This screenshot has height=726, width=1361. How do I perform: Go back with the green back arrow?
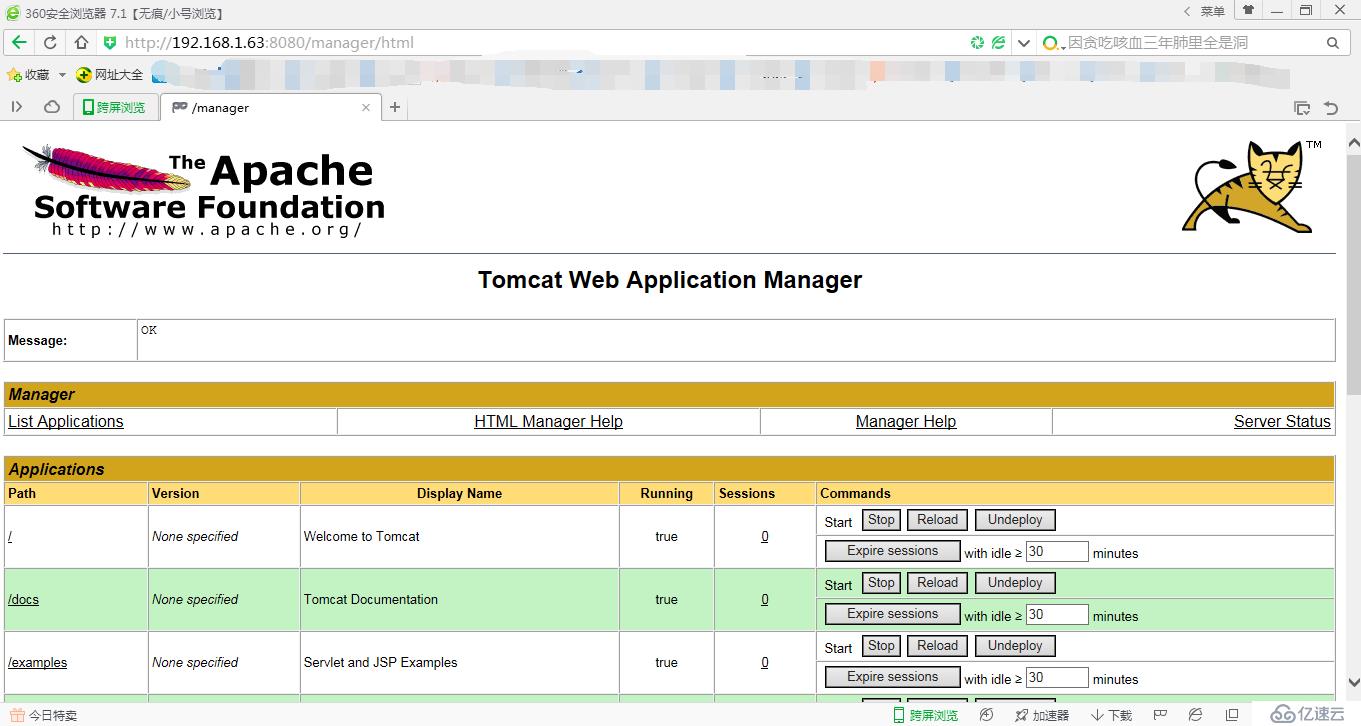click(19, 43)
